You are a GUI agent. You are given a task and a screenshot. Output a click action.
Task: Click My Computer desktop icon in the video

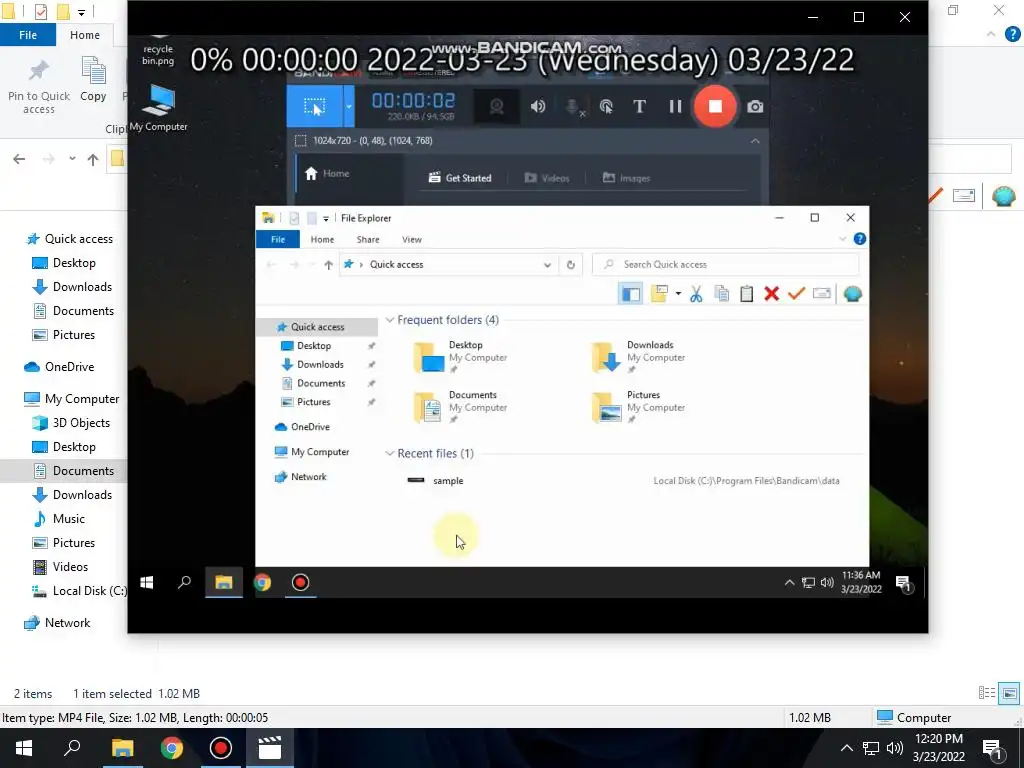coord(159,108)
